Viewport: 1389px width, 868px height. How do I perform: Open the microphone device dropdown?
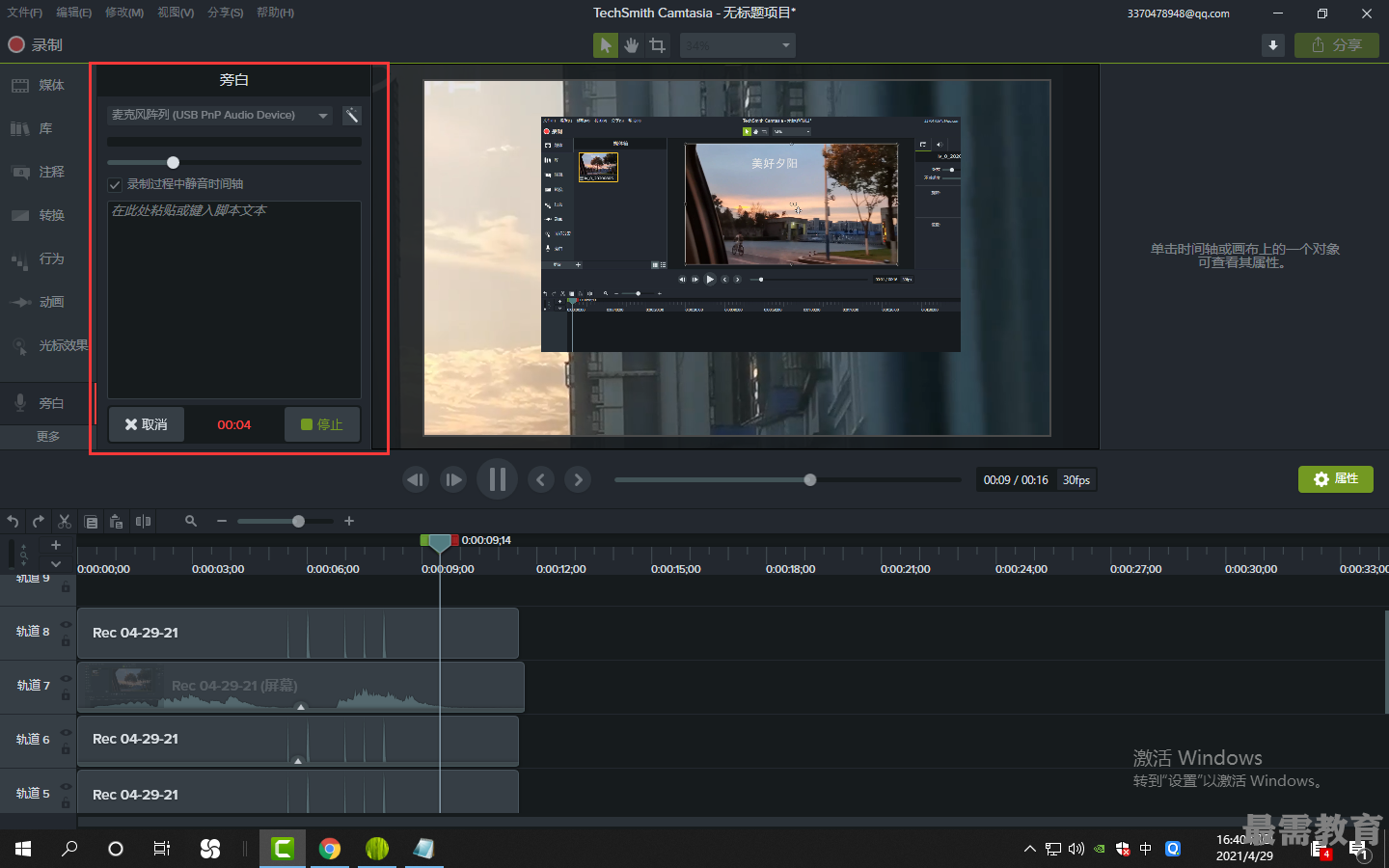pyautogui.click(x=220, y=115)
